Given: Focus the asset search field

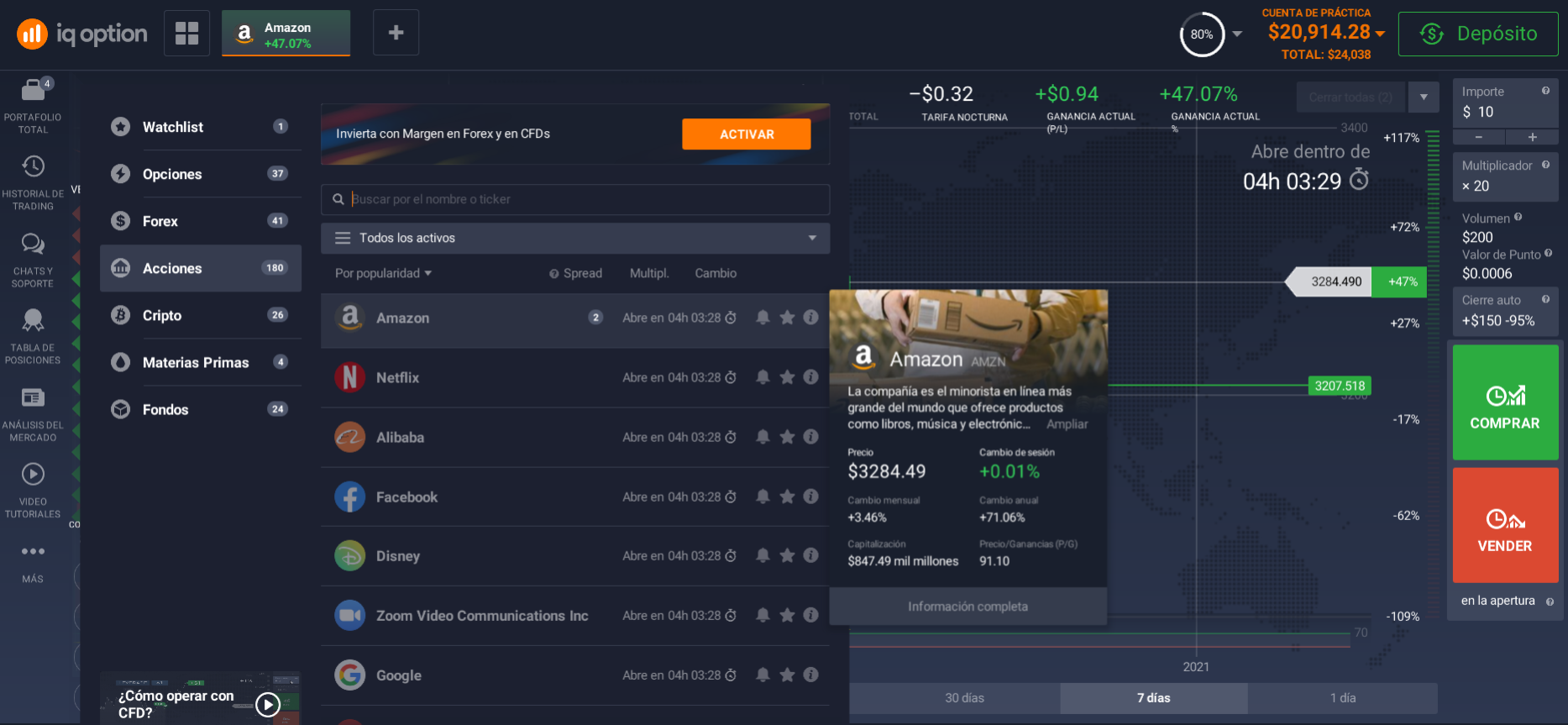Looking at the screenshot, I should point(575,199).
